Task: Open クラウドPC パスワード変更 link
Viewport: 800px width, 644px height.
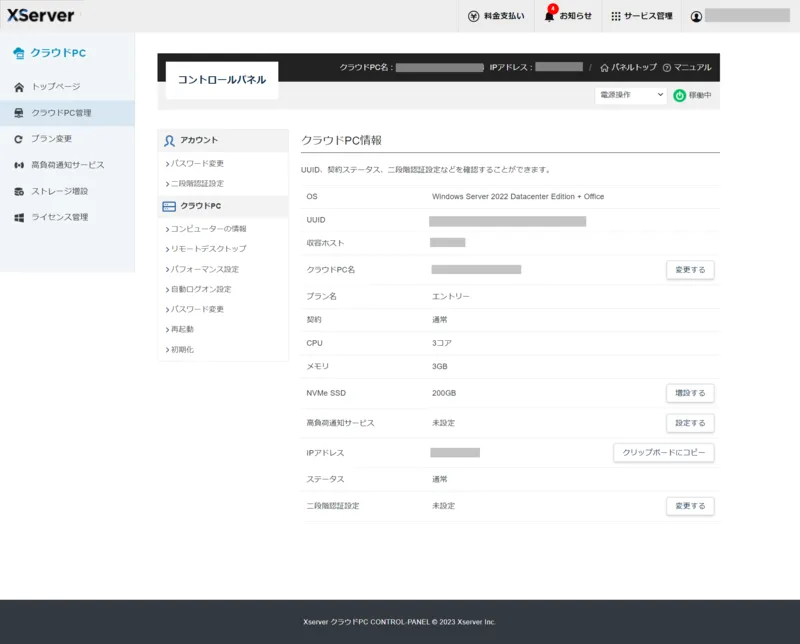Action: [195, 309]
